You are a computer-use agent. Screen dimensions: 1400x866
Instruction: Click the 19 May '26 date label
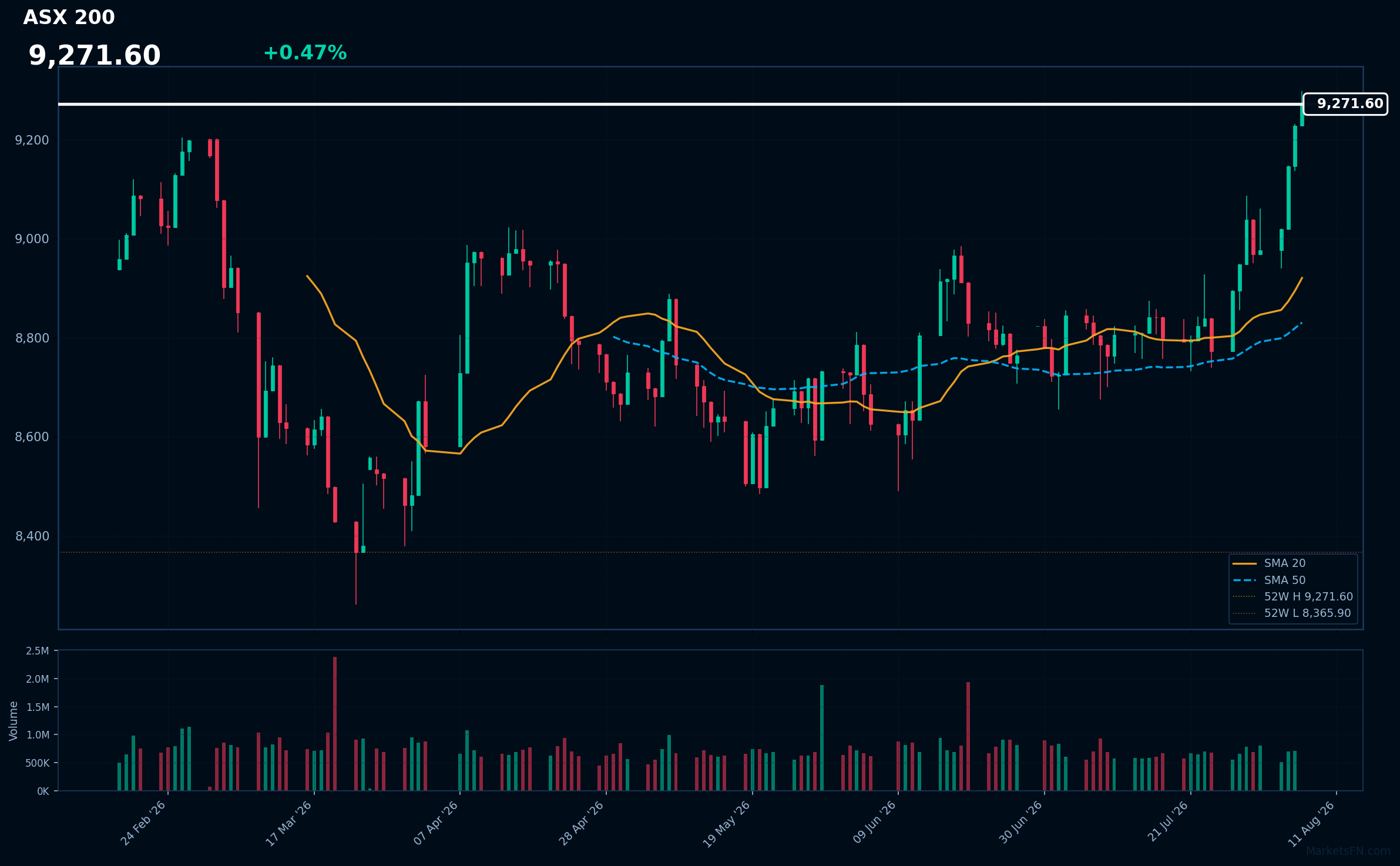coord(727,824)
